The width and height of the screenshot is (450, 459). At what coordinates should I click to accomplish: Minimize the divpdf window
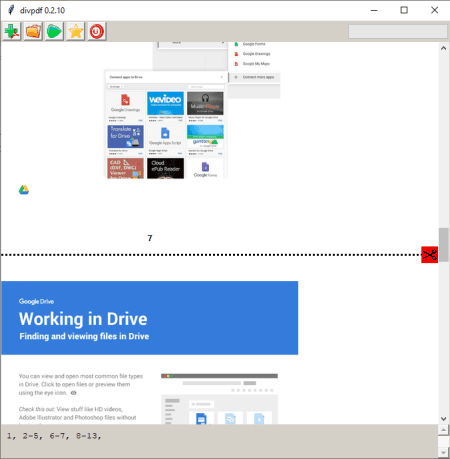click(x=374, y=10)
